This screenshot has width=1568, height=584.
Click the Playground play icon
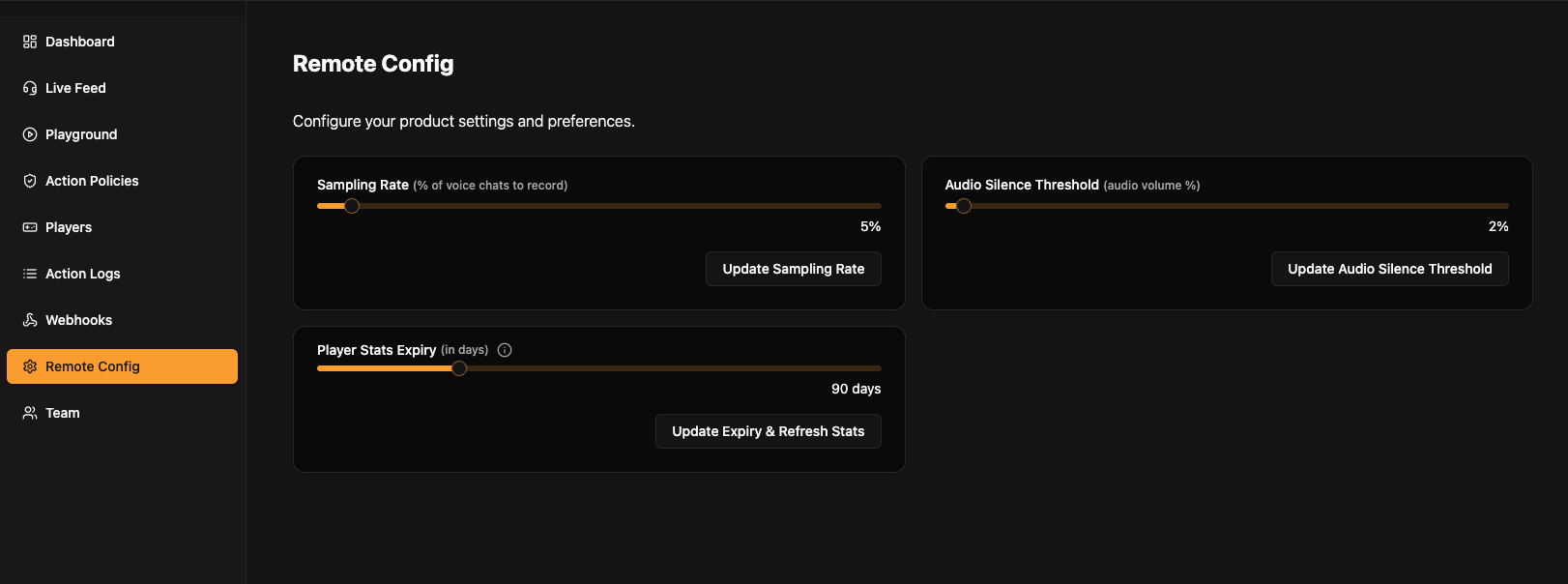(29, 134)
